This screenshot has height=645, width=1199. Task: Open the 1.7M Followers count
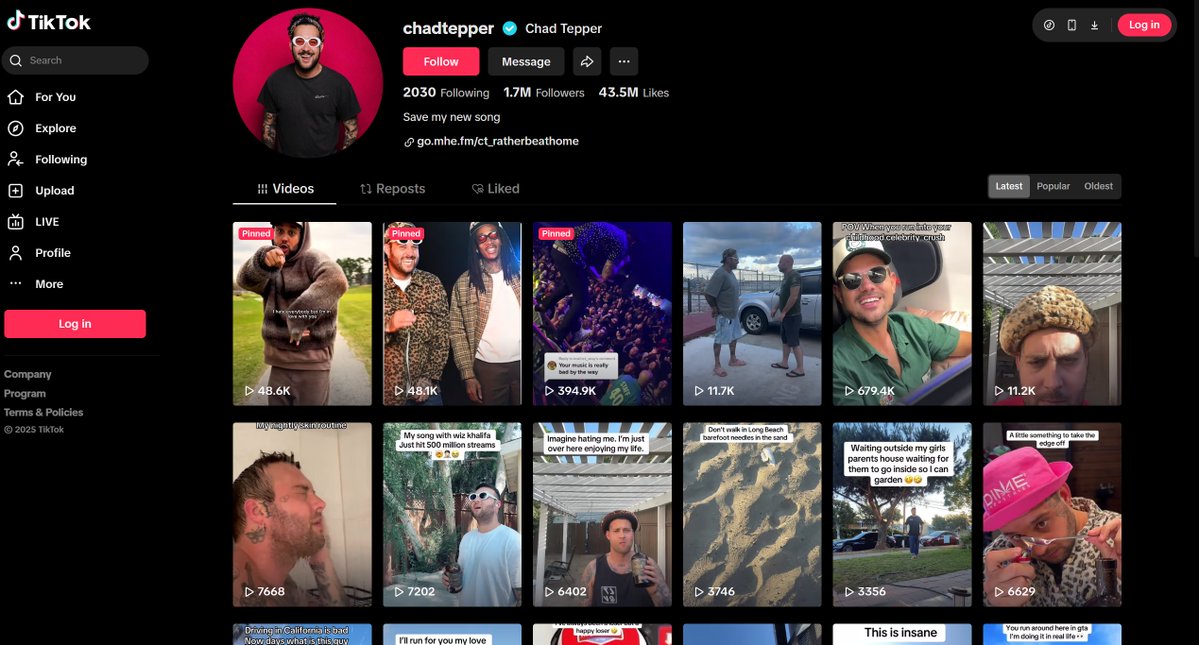[x=544, y=92]
